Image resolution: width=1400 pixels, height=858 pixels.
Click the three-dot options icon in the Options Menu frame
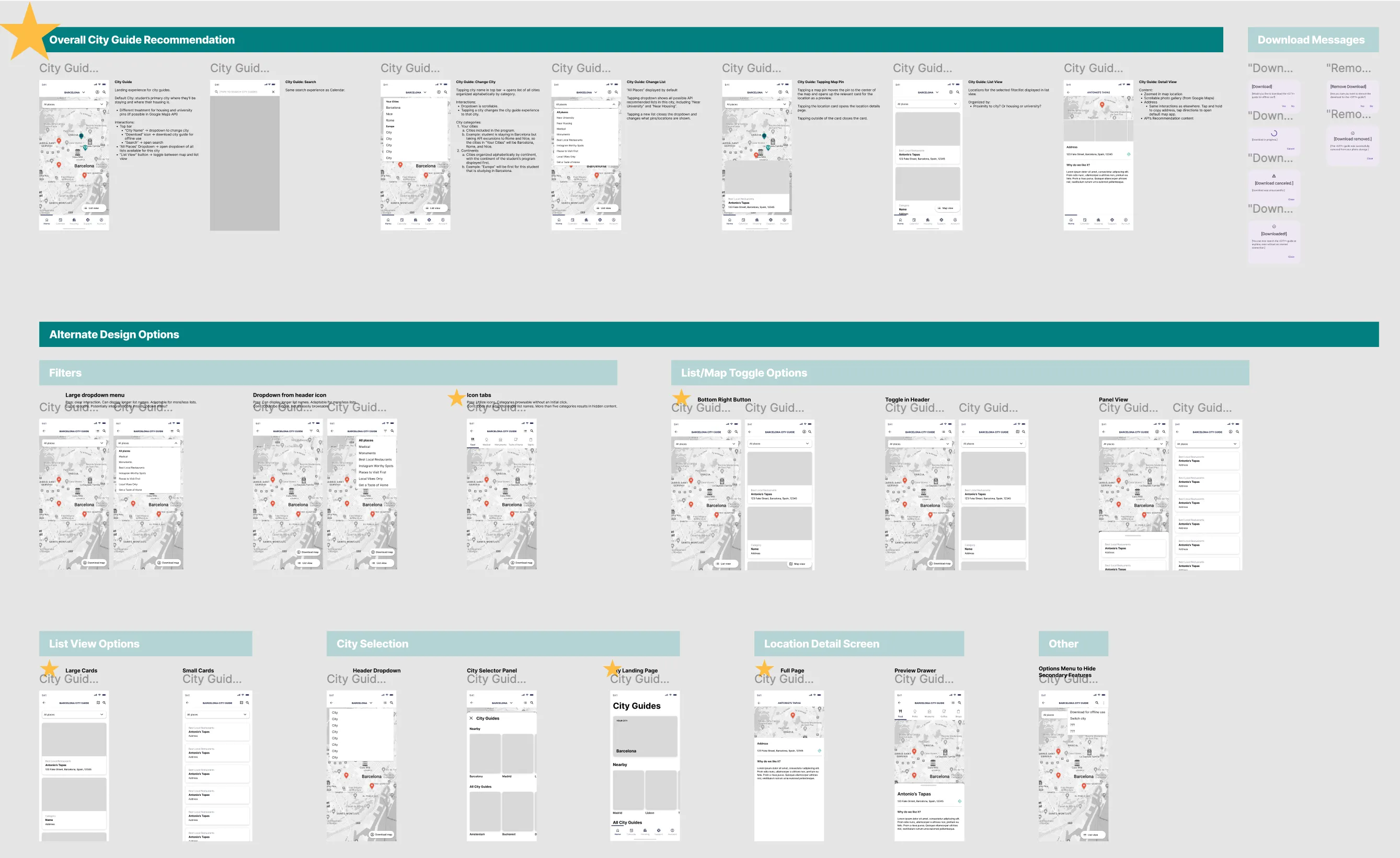coord(1104,703)
